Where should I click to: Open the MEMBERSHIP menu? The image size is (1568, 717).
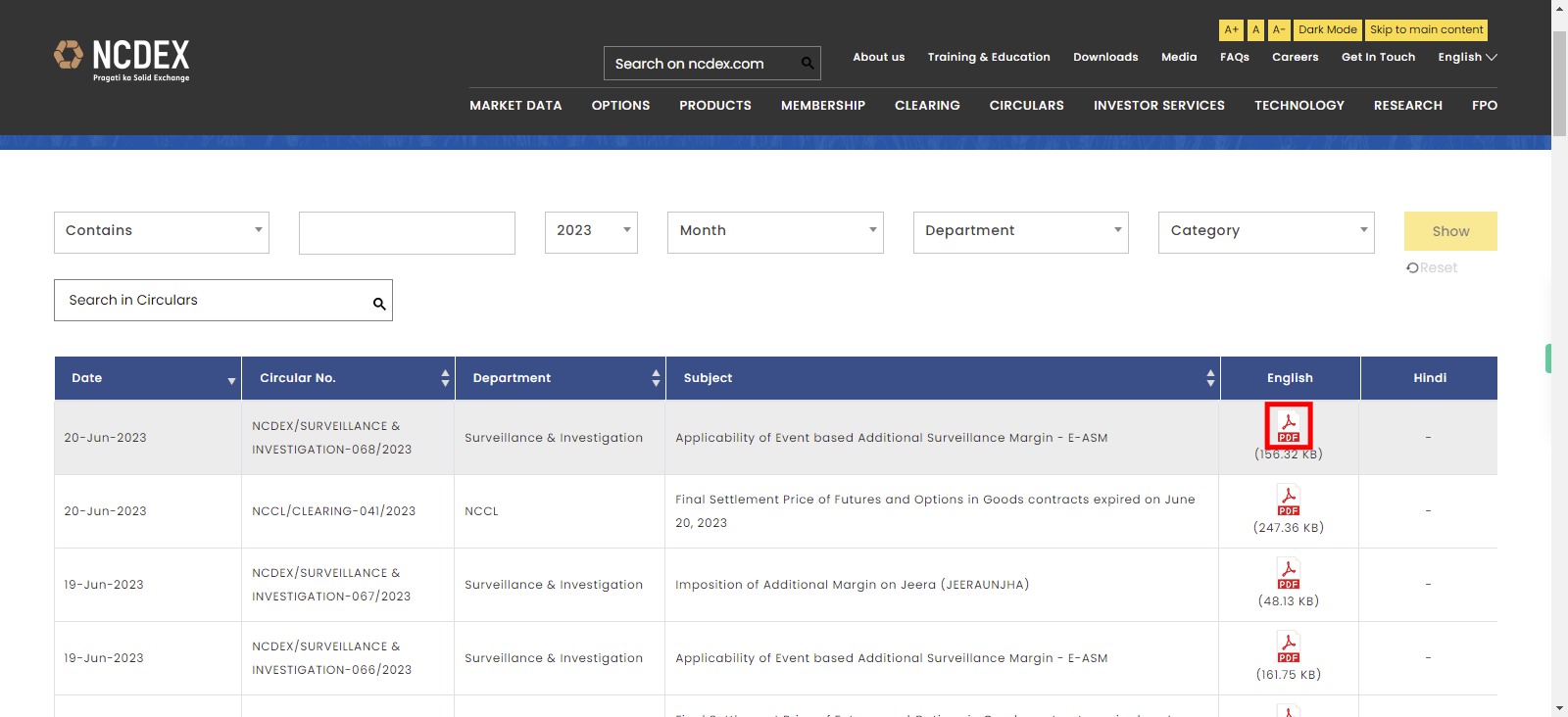pos(823,106)
